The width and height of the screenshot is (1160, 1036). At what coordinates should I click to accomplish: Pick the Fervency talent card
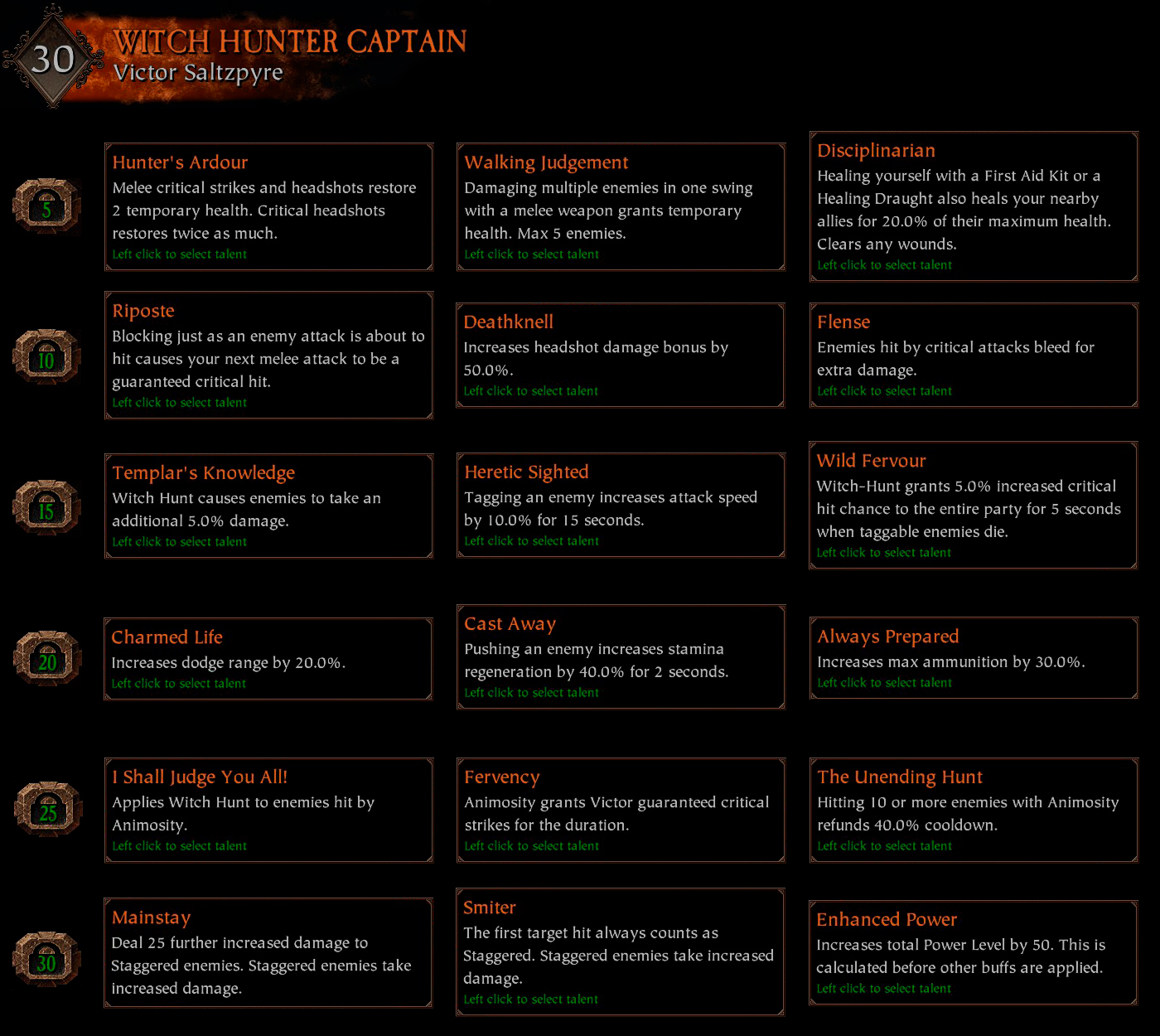(x=621, y=810)
